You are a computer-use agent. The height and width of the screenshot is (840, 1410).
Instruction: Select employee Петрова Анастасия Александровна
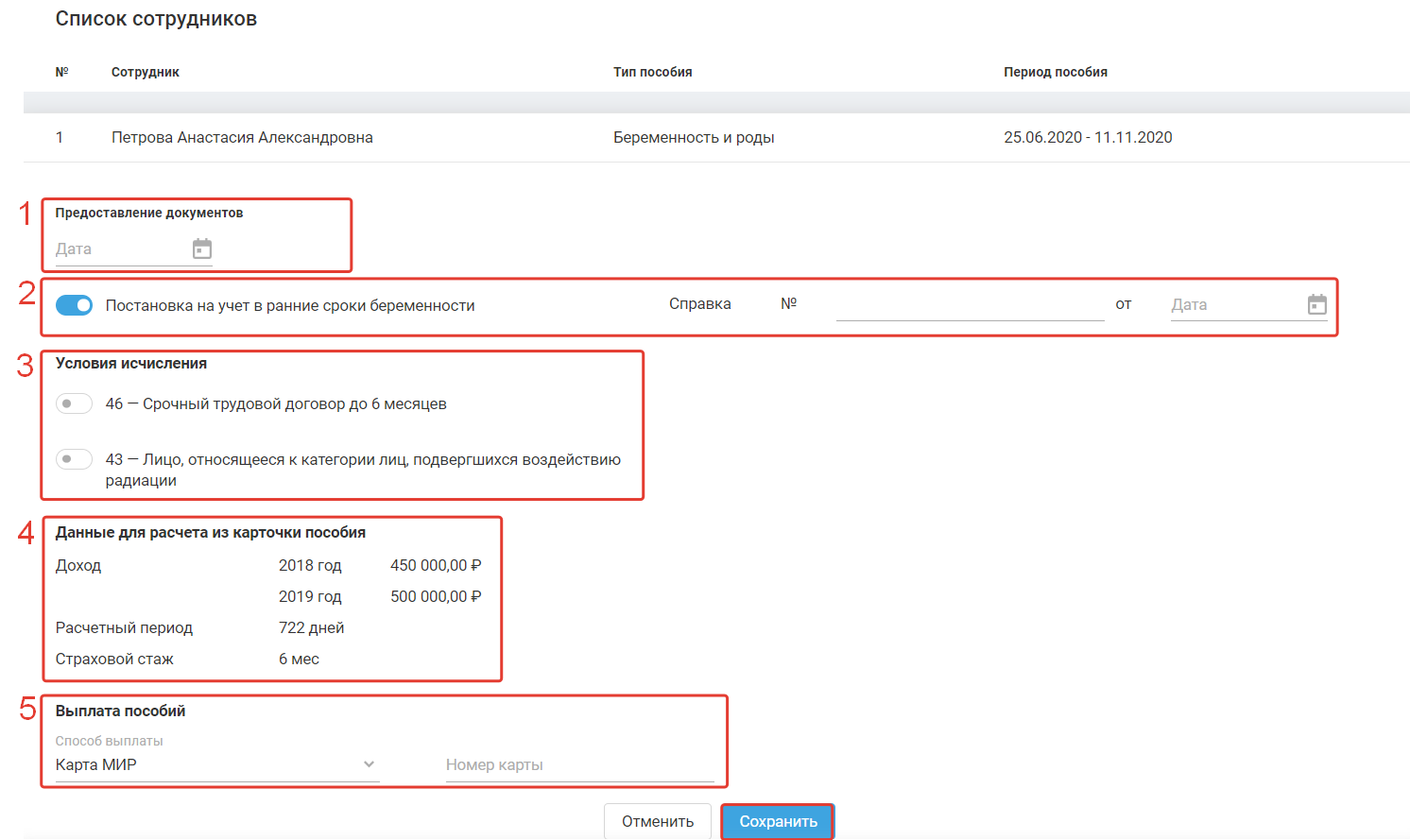242,138
